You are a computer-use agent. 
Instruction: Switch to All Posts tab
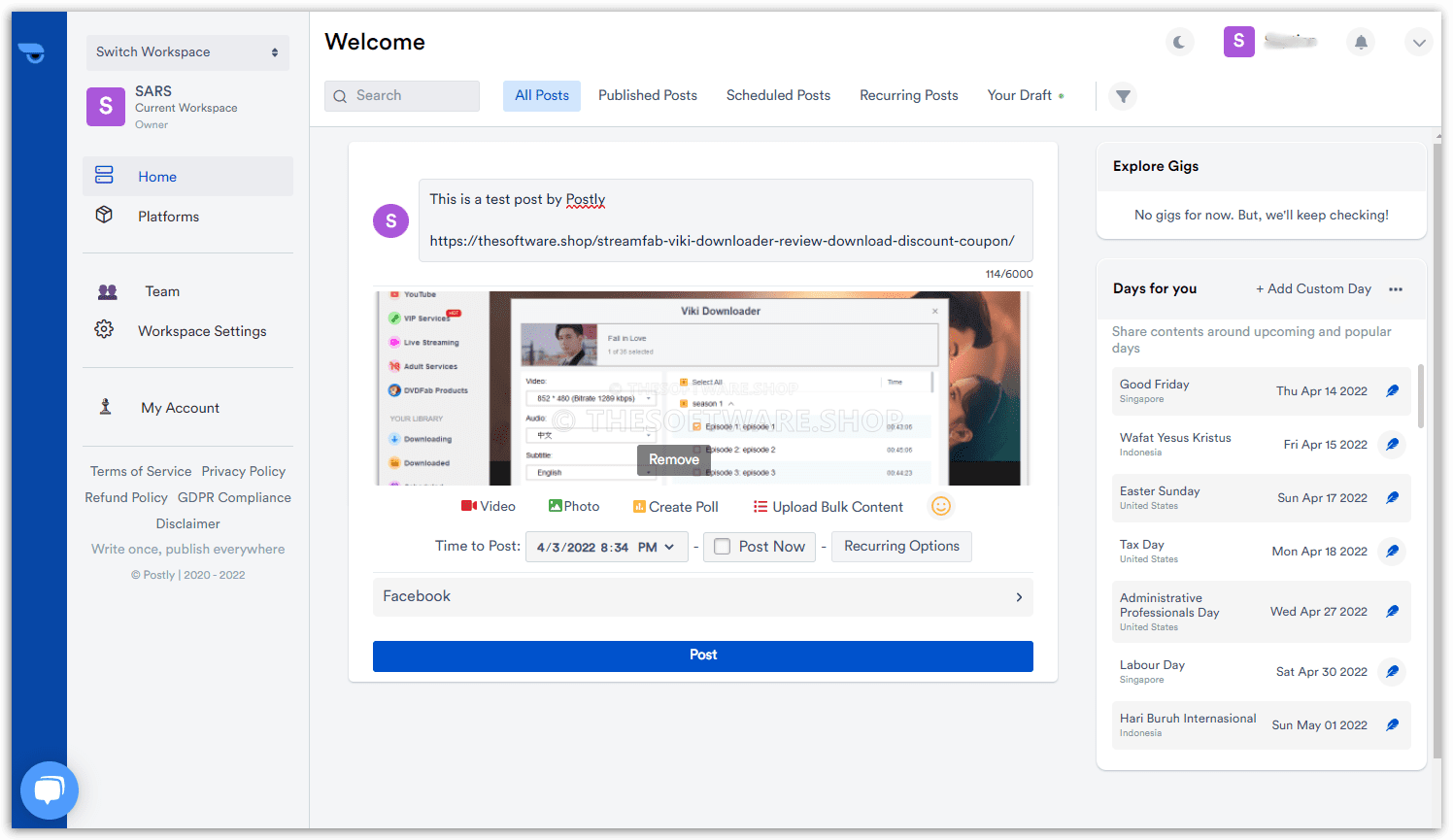coord(542,95)
